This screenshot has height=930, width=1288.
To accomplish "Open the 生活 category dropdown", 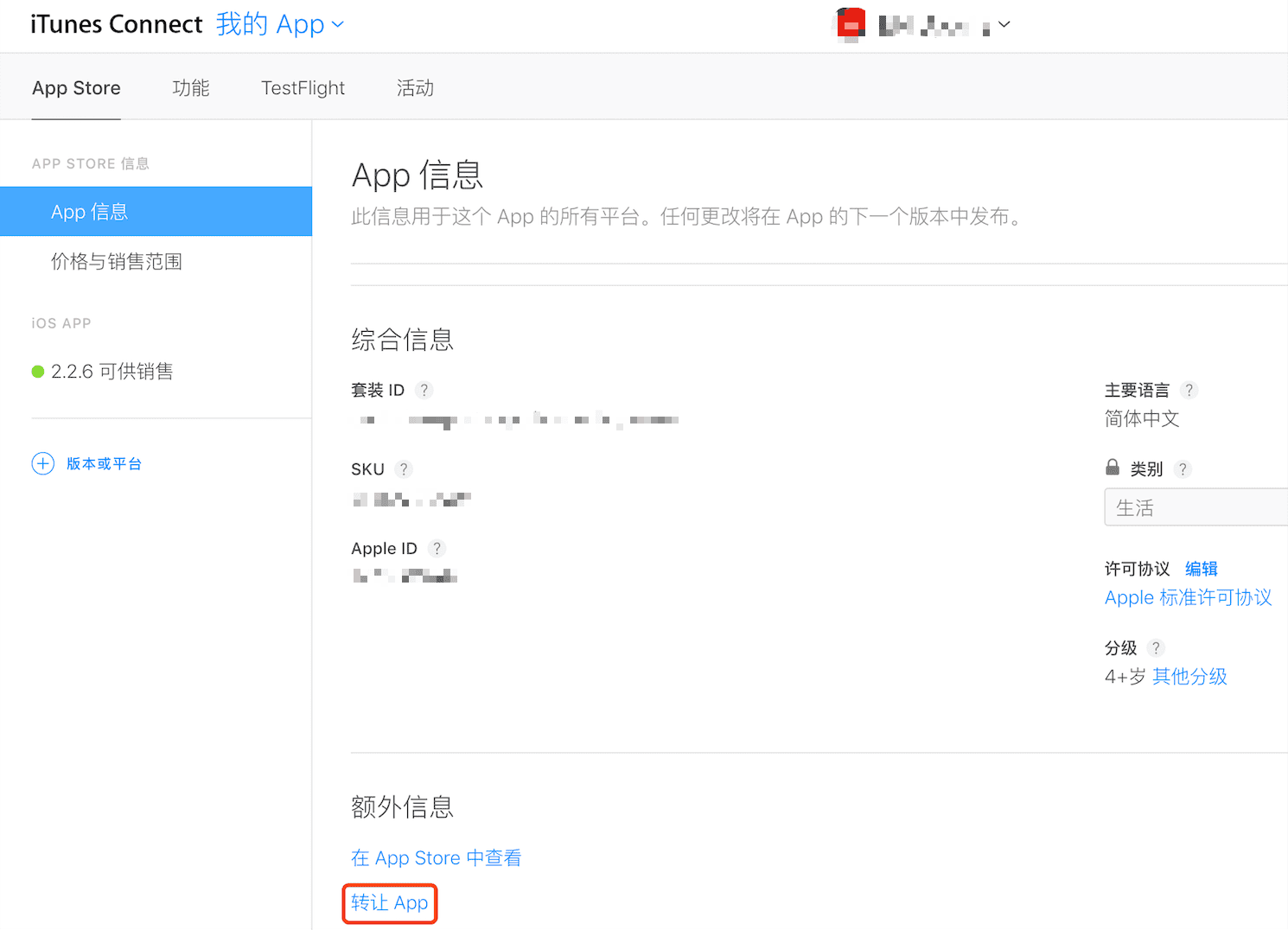I will click(1196, 507).
